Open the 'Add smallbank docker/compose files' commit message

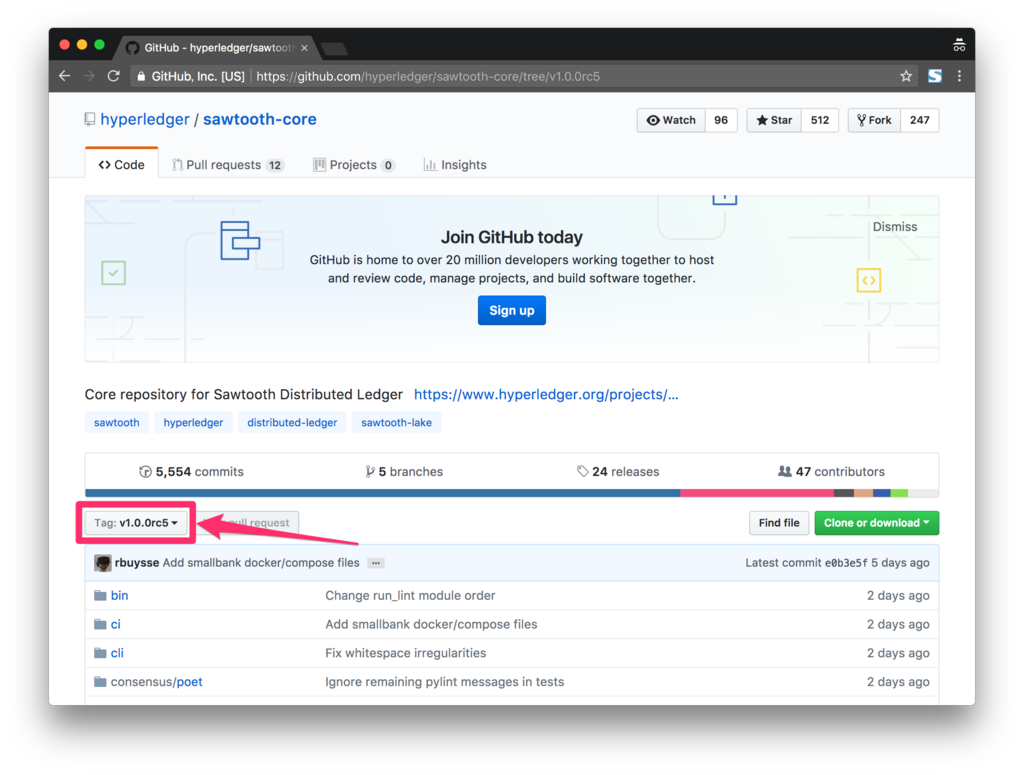[261, 563]
